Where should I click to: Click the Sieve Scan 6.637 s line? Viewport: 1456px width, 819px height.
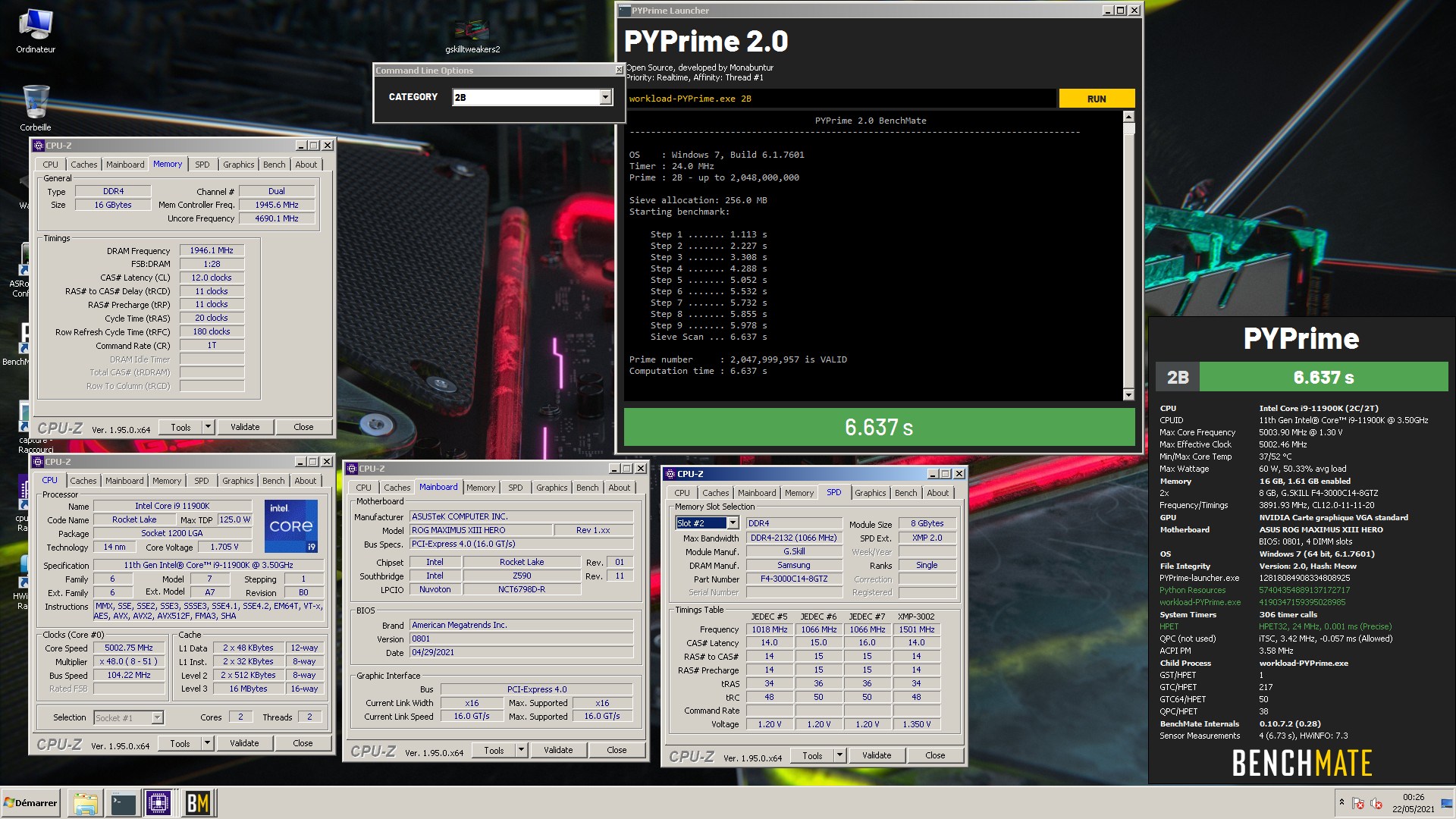(x=708, y=337)
